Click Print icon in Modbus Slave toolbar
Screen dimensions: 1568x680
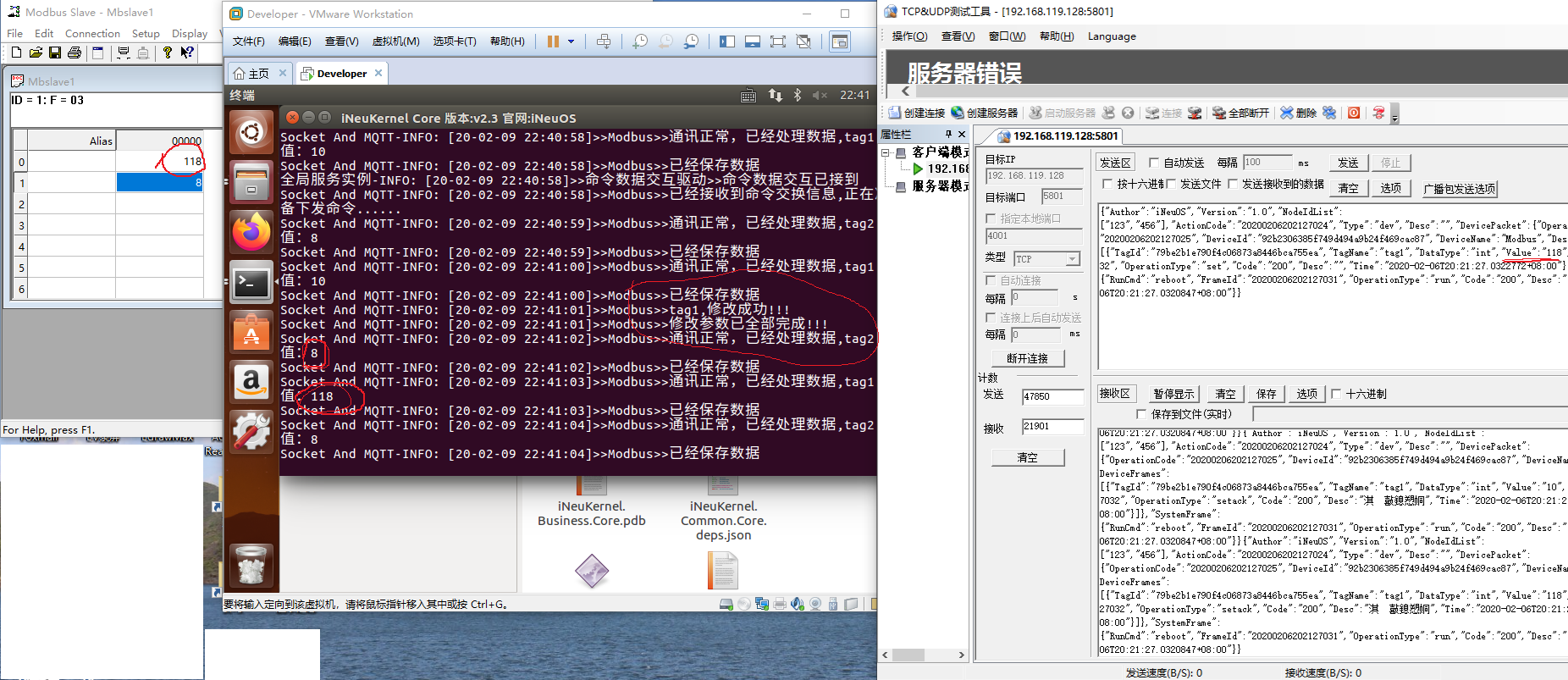75,53
